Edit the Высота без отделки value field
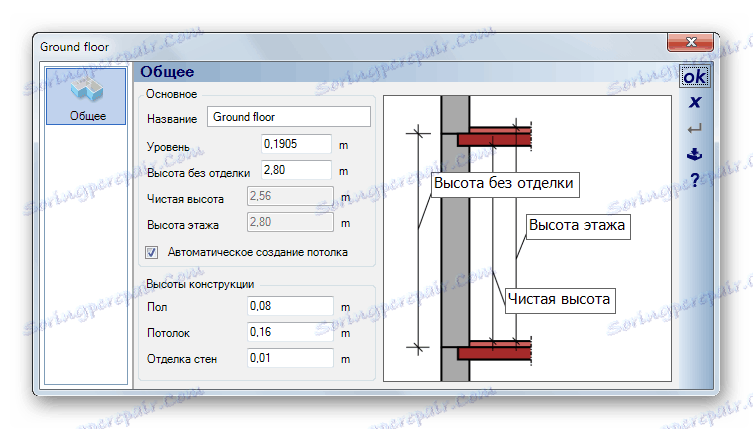This screenshot has height=429, width=753. pos(296,170)
